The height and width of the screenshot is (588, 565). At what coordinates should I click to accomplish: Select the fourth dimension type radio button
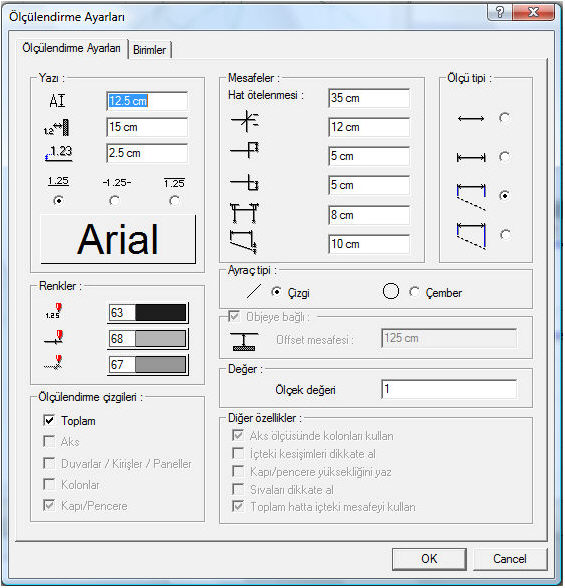click(505, 234)
